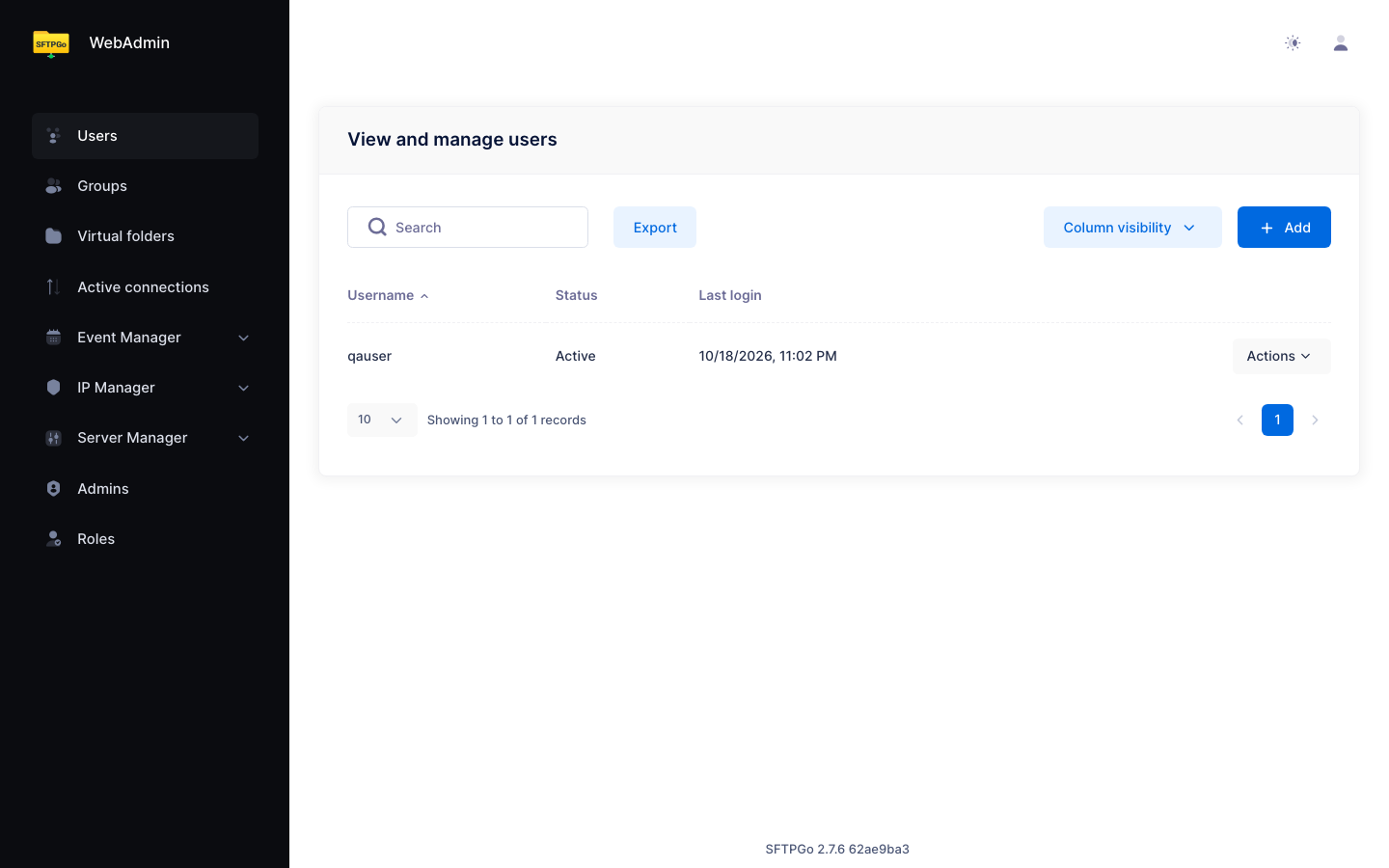The image size is (1389, 868).
Task: Go to pagination page 1
Action: point(1277,420)
